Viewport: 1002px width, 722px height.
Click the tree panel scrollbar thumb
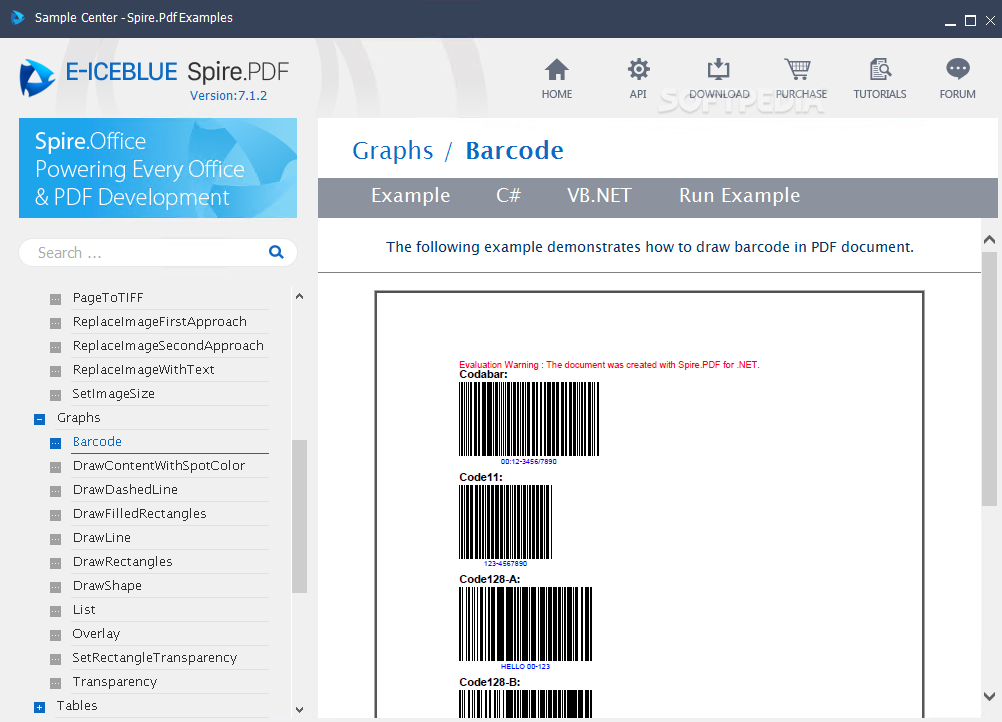coord(299,516)
